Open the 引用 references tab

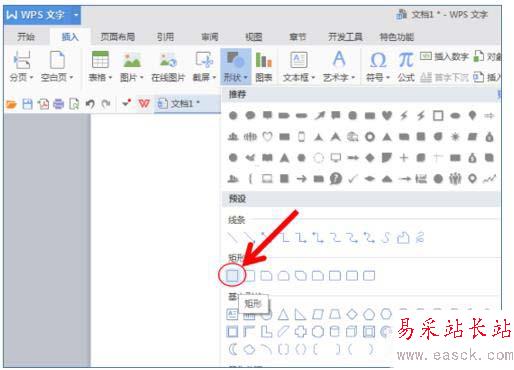[x=165, y=37]
